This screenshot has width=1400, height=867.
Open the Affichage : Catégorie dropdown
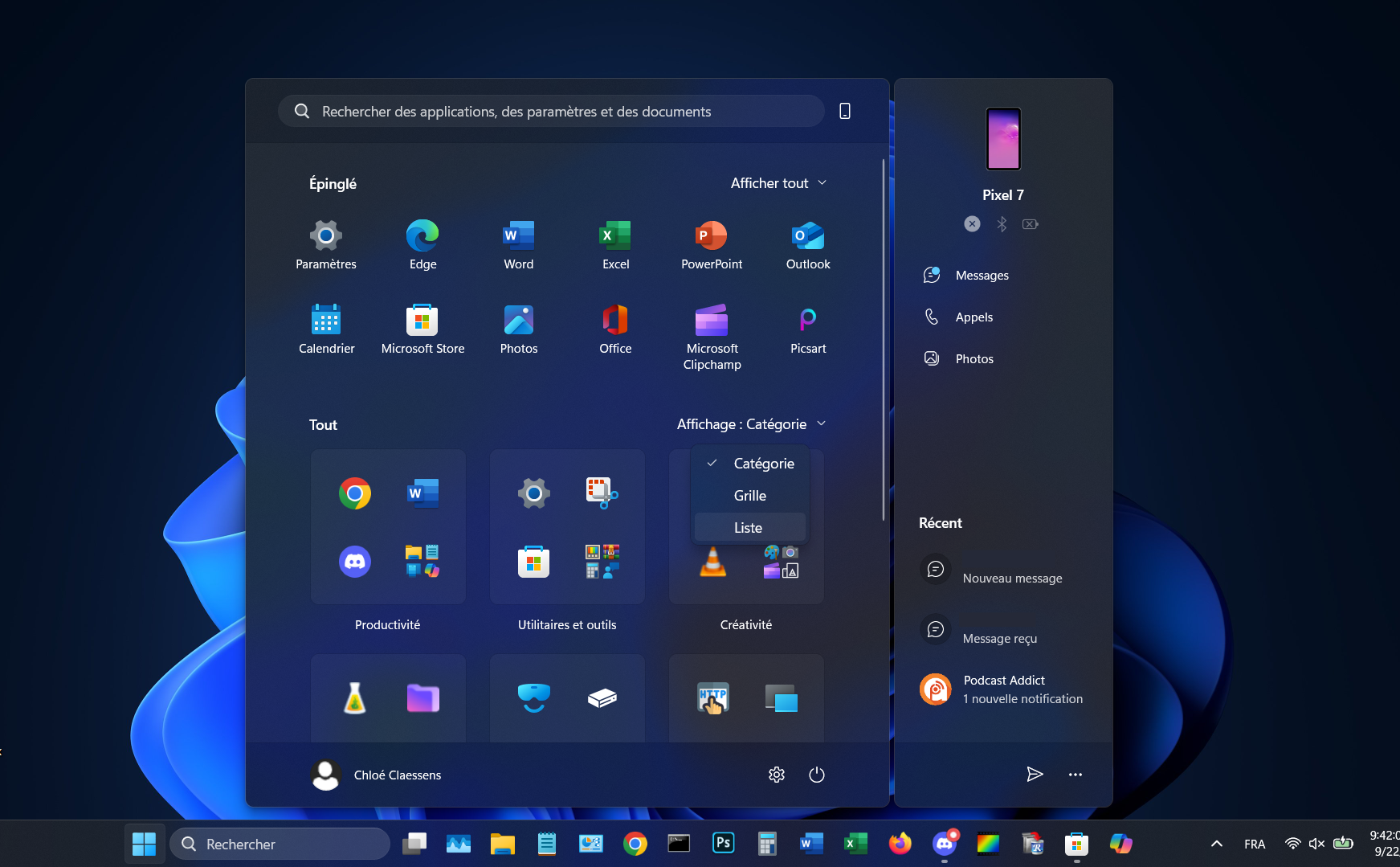click(x=751, y=423)
